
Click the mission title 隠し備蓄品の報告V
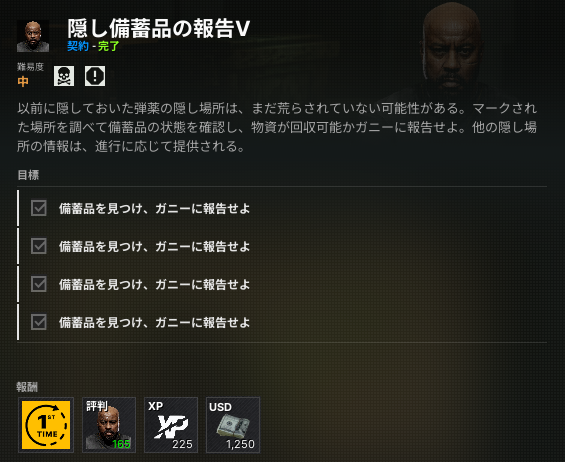pos(159,28)
